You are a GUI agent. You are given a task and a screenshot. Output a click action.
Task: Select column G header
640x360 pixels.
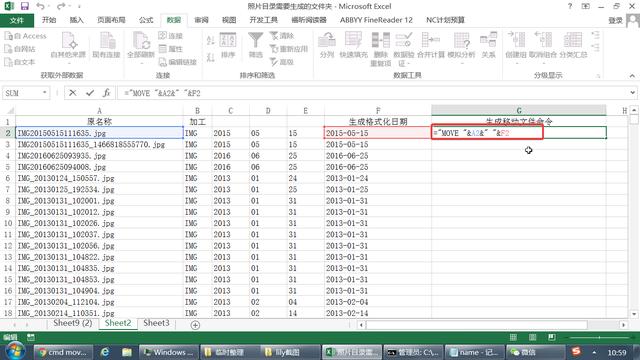pyautogui.click(x=519, y=110)
